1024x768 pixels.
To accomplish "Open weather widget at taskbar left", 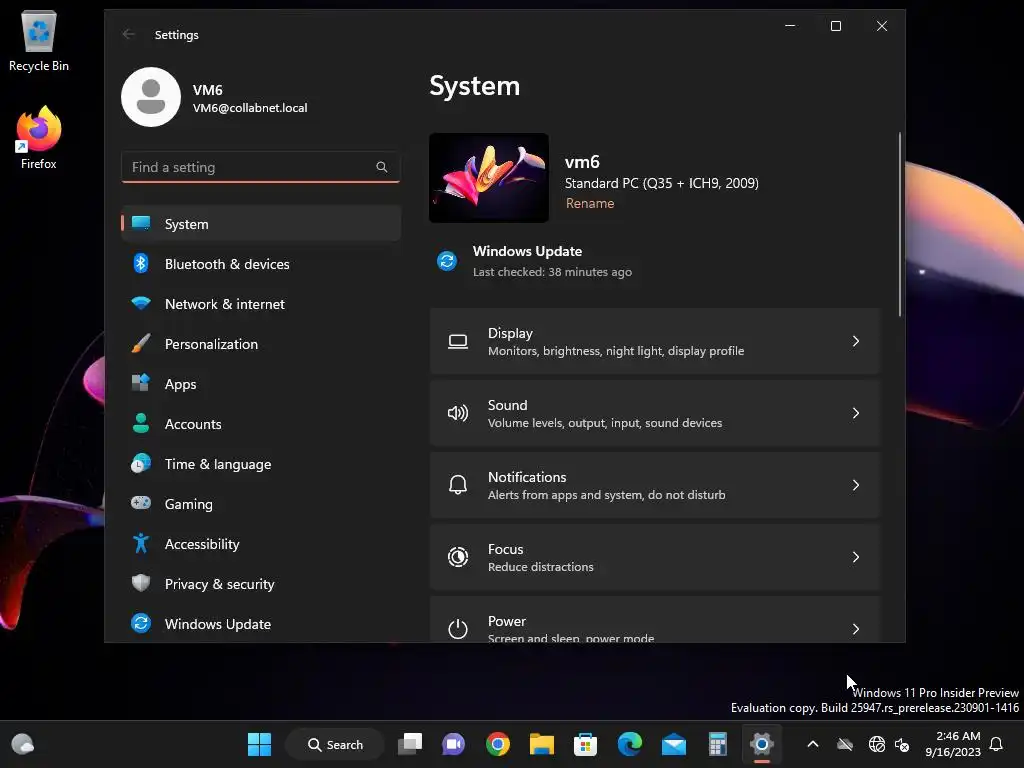I will click(23, 744).
